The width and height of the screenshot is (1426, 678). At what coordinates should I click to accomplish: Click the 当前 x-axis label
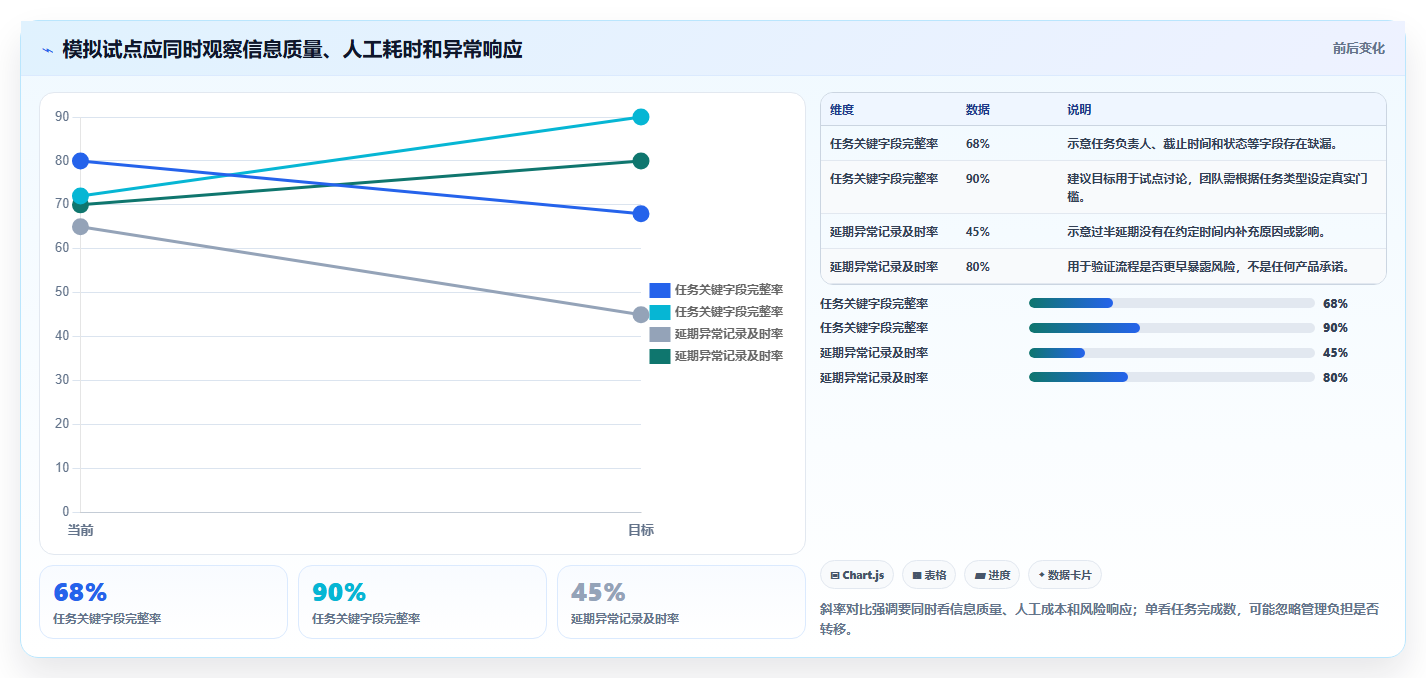click(x=80, y=530)
